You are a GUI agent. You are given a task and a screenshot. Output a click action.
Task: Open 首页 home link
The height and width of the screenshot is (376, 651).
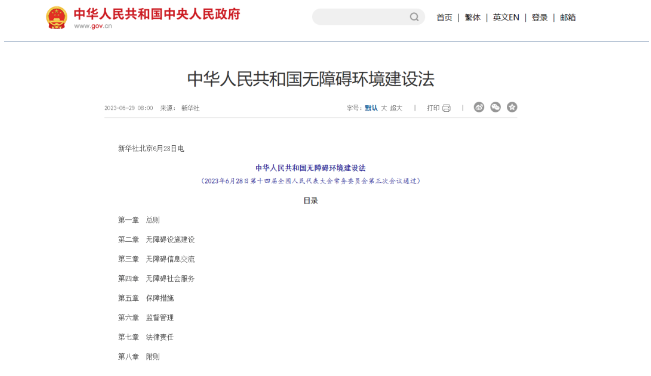[444, 17]
